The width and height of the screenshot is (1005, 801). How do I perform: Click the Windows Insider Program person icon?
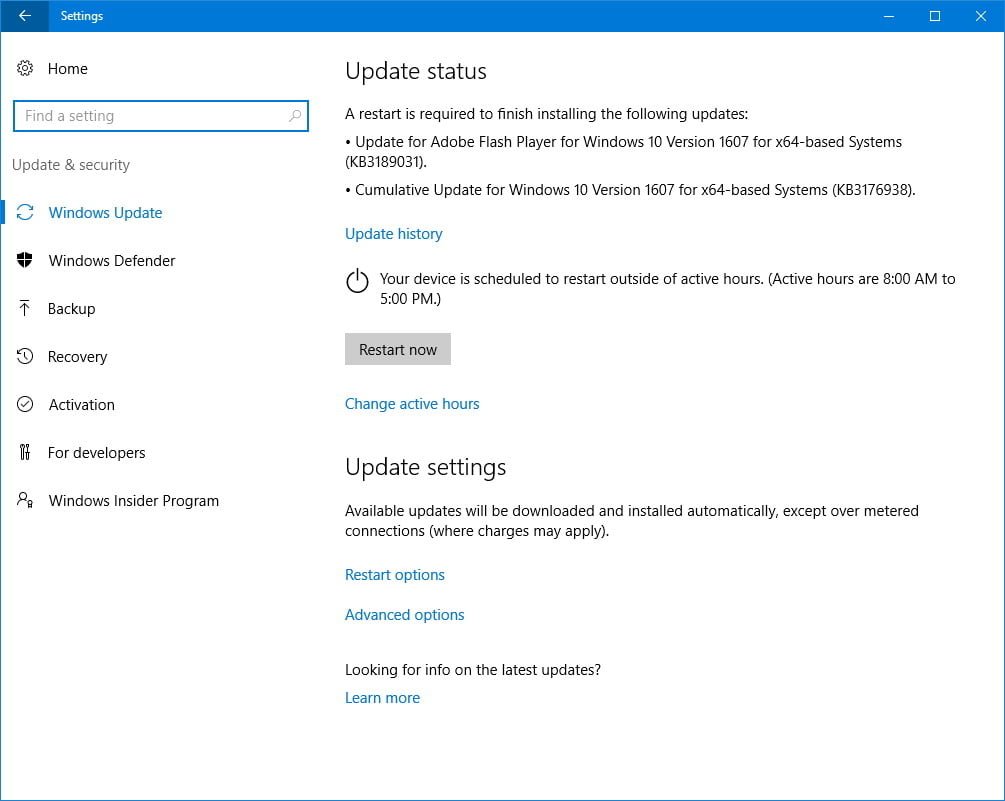25,501
